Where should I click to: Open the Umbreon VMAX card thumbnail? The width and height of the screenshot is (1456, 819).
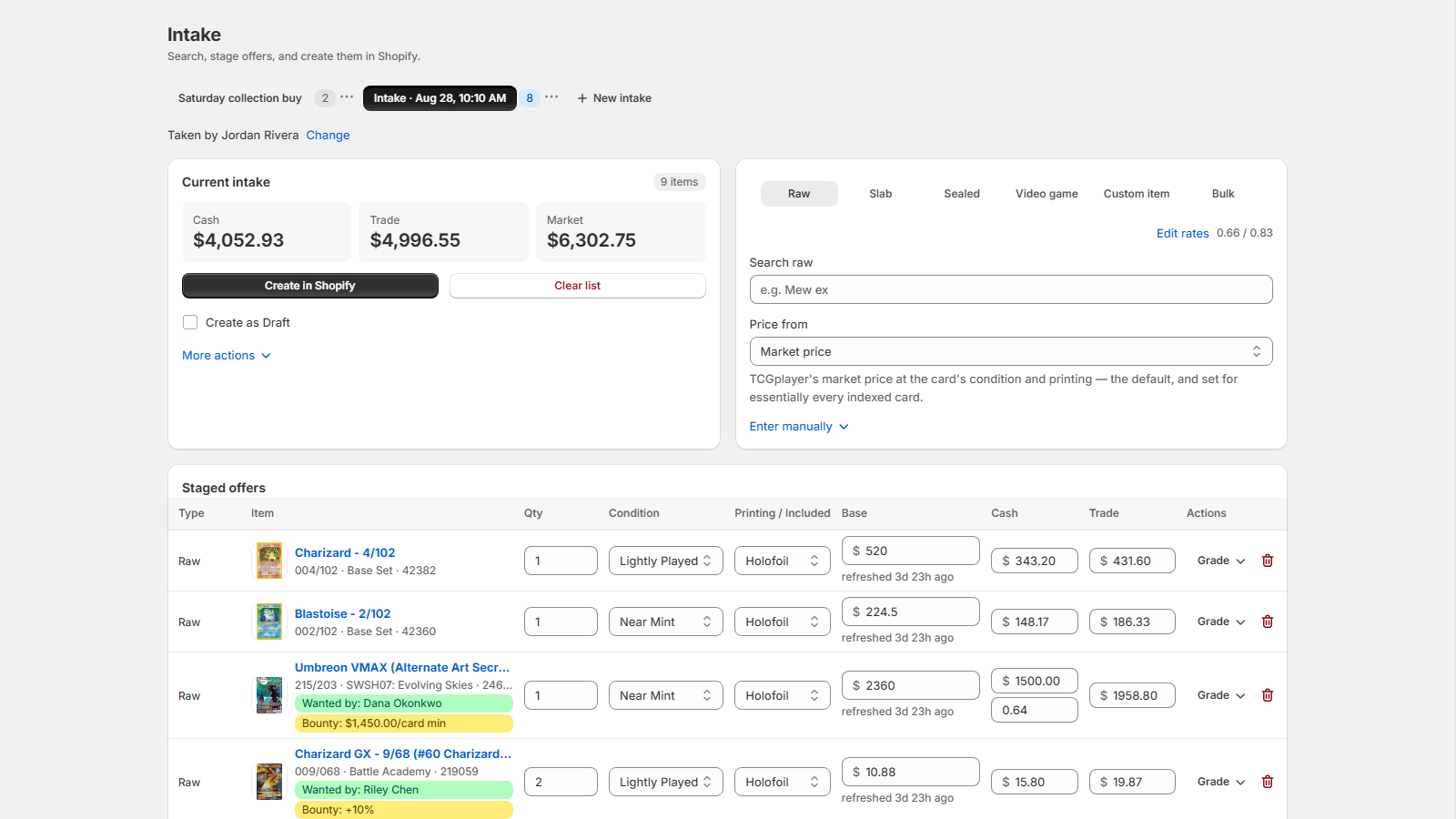(269, 695)
